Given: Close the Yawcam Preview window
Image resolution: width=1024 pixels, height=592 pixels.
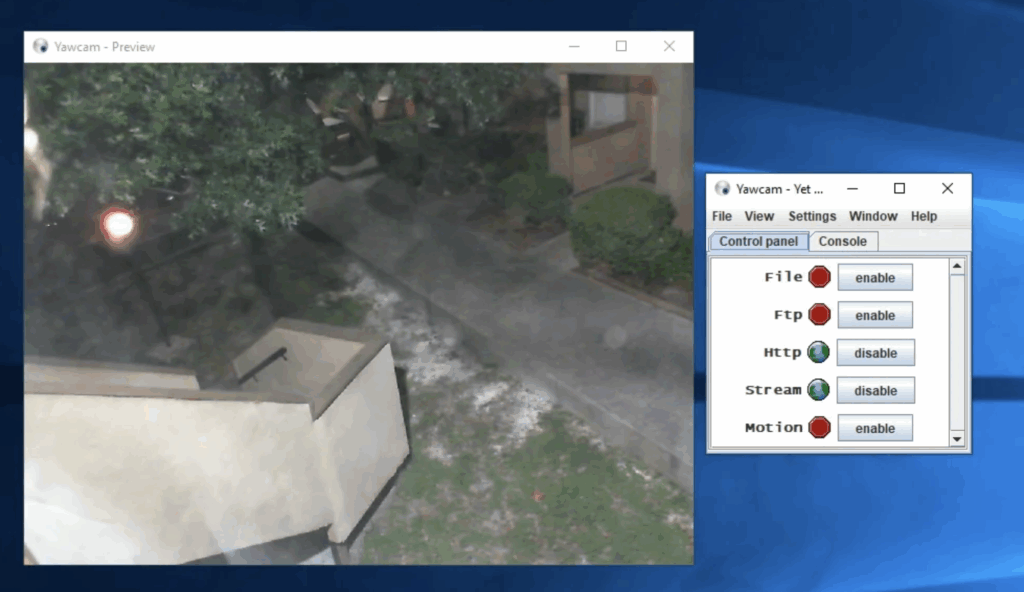Looking at the screenshot, I should pos(669,46).
